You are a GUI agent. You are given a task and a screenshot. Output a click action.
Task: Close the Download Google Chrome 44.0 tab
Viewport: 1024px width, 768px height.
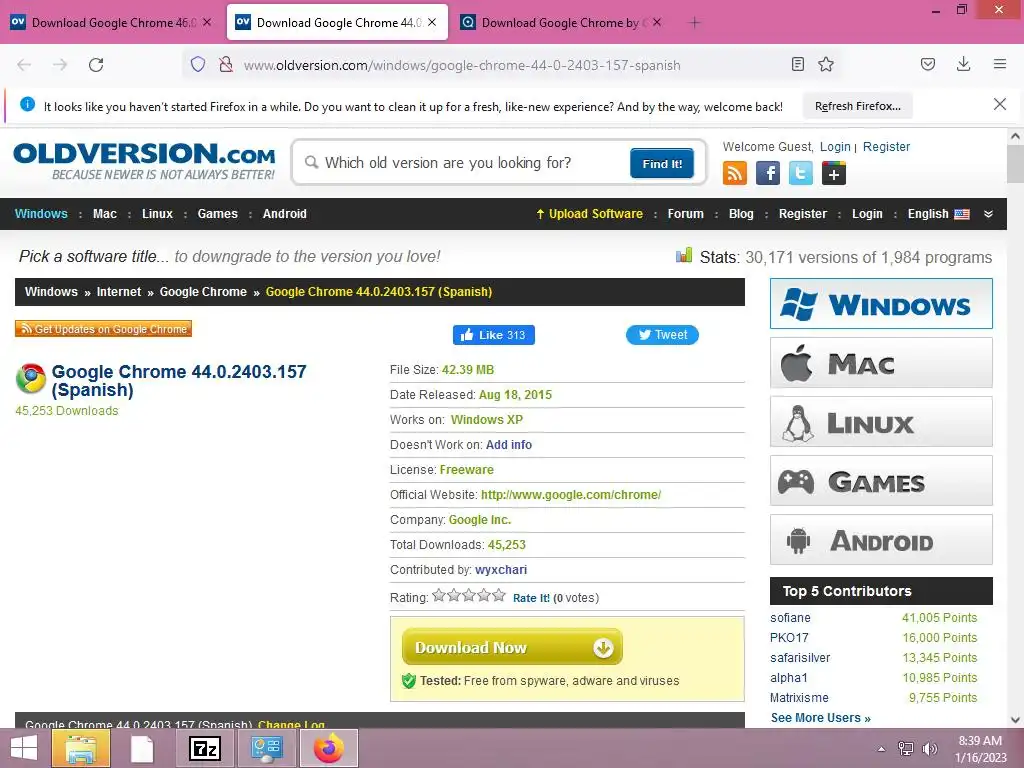click(432, 23)
